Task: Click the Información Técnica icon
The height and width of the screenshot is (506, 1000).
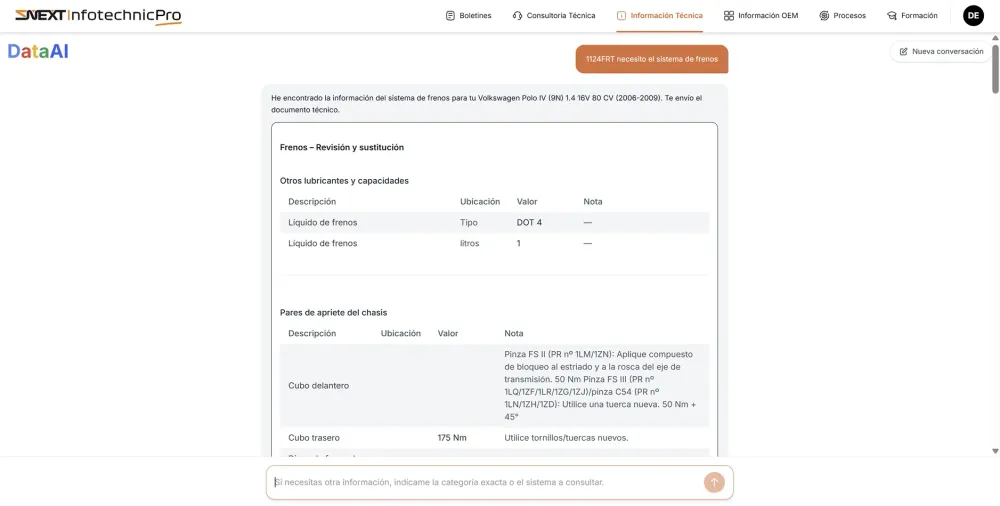Action: pos(621,16)
